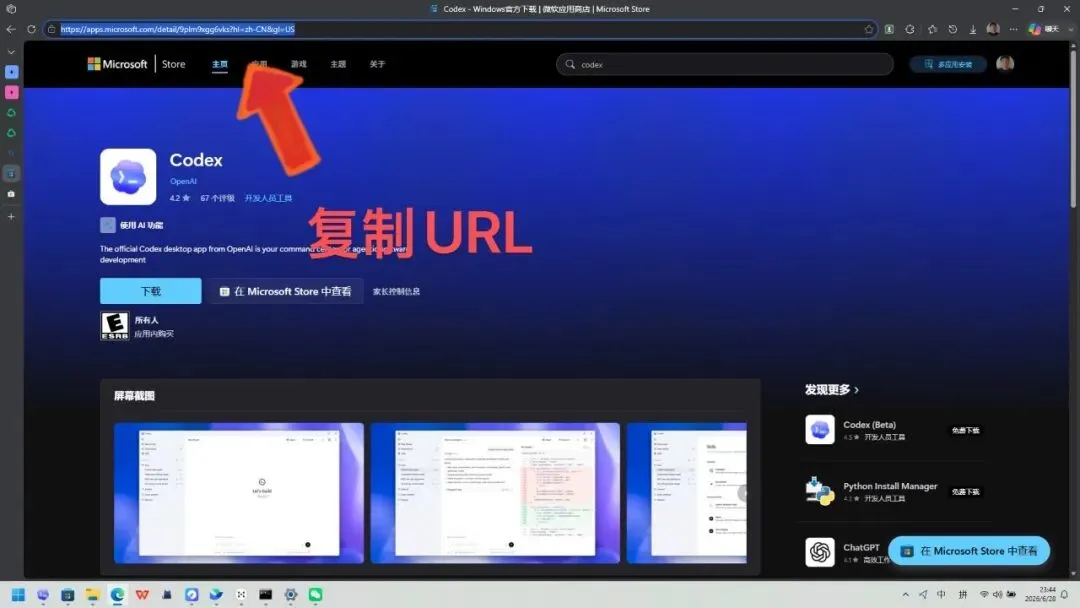Open WeChat from taskbar
This screenshot has width=1080, height=608.
point(315,594)
